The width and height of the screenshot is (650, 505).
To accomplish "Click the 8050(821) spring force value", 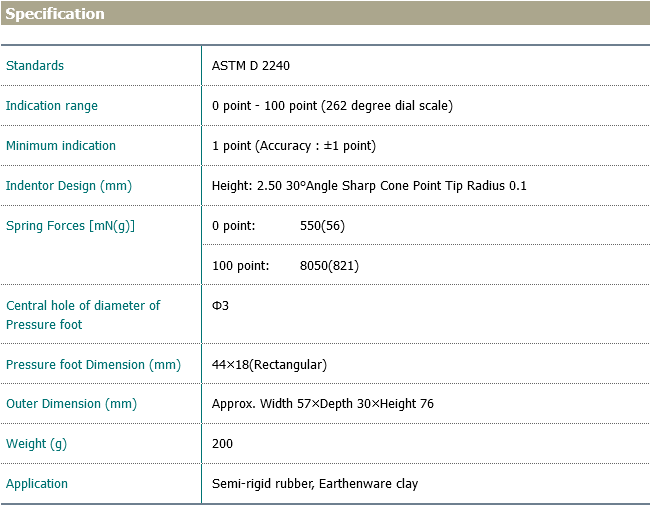I will tap(329, 266).
